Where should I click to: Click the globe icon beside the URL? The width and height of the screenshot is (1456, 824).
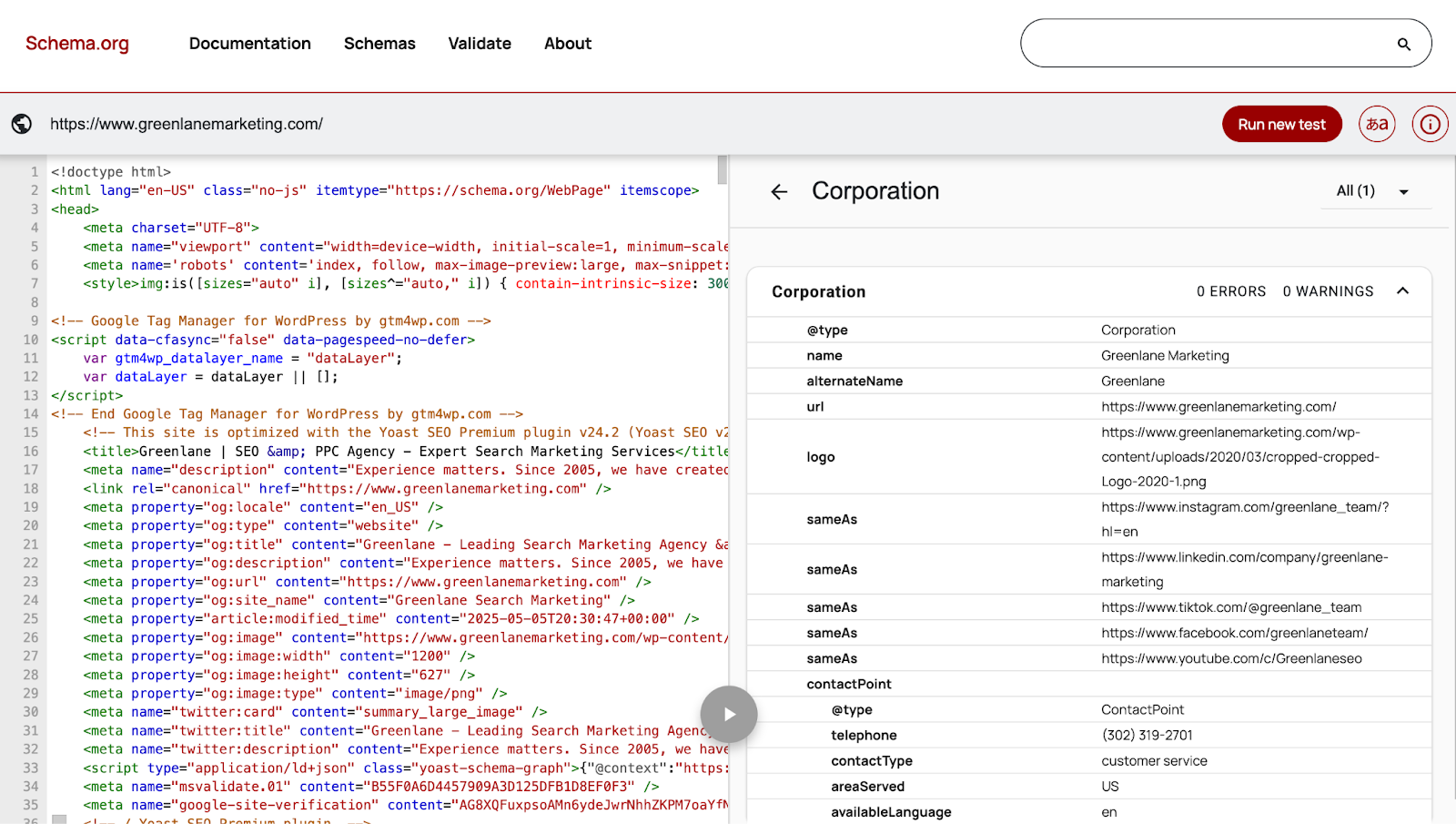(x=22, y=124)
